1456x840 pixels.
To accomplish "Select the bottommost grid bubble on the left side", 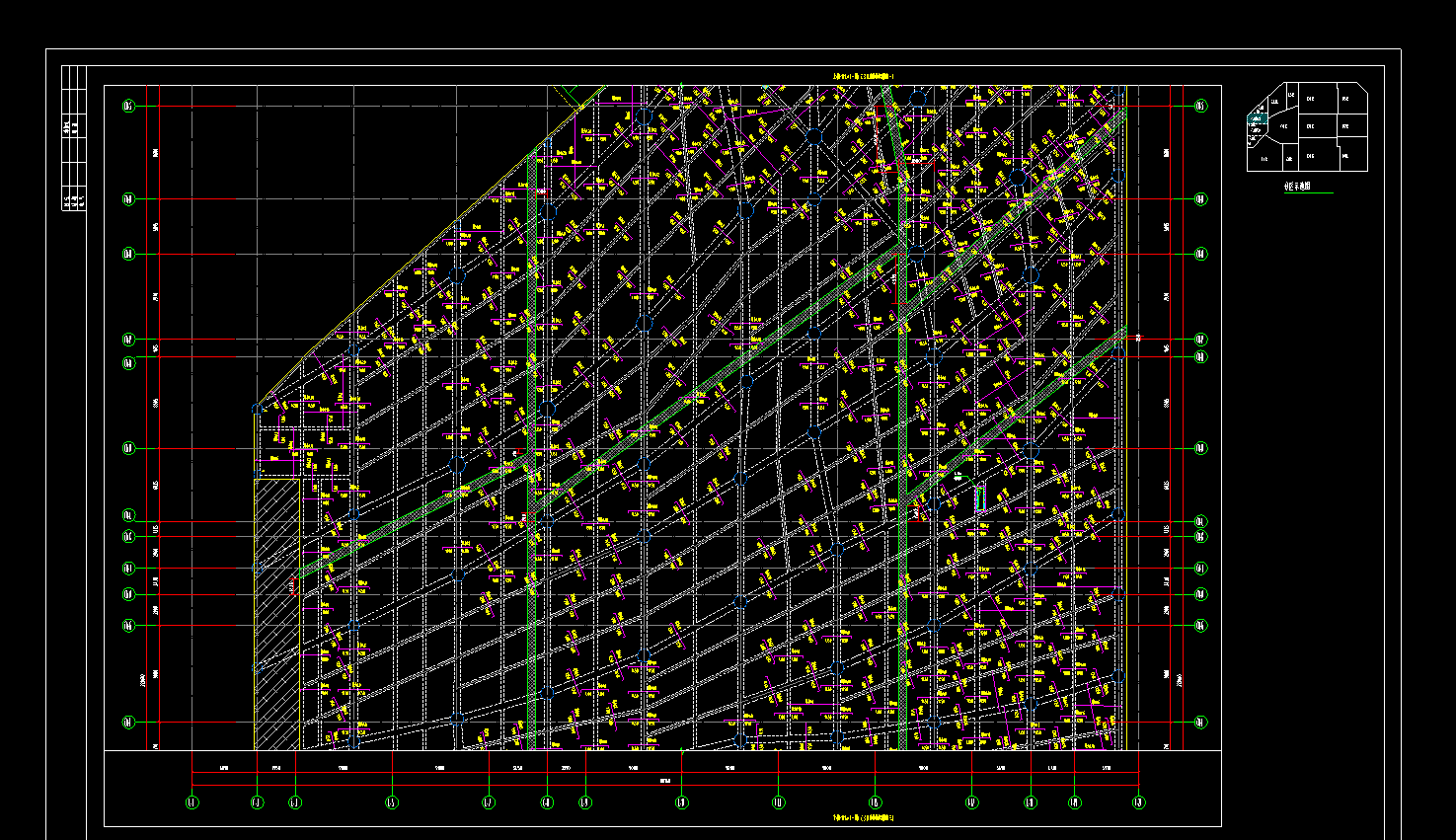I will pos(128,722).
